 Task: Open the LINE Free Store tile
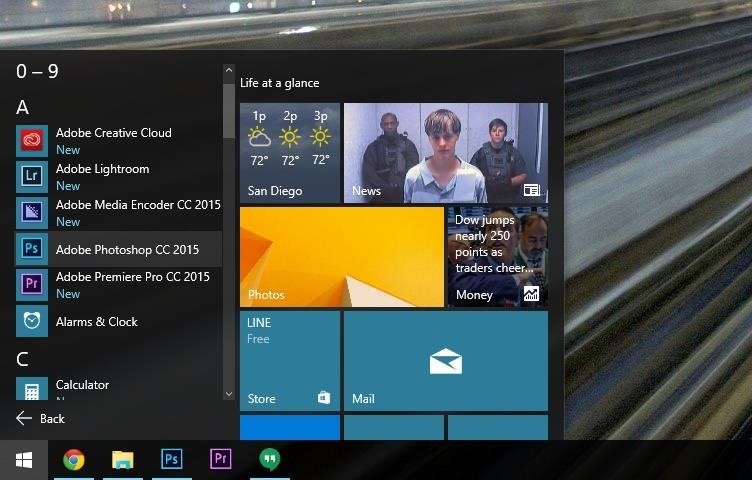click(290, 361)
